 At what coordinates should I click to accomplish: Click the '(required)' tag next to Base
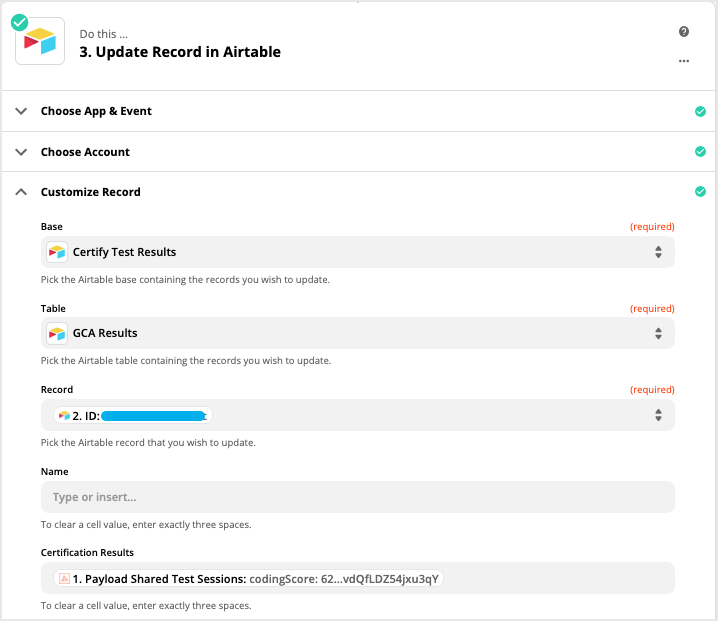click(x=652, y=227)
